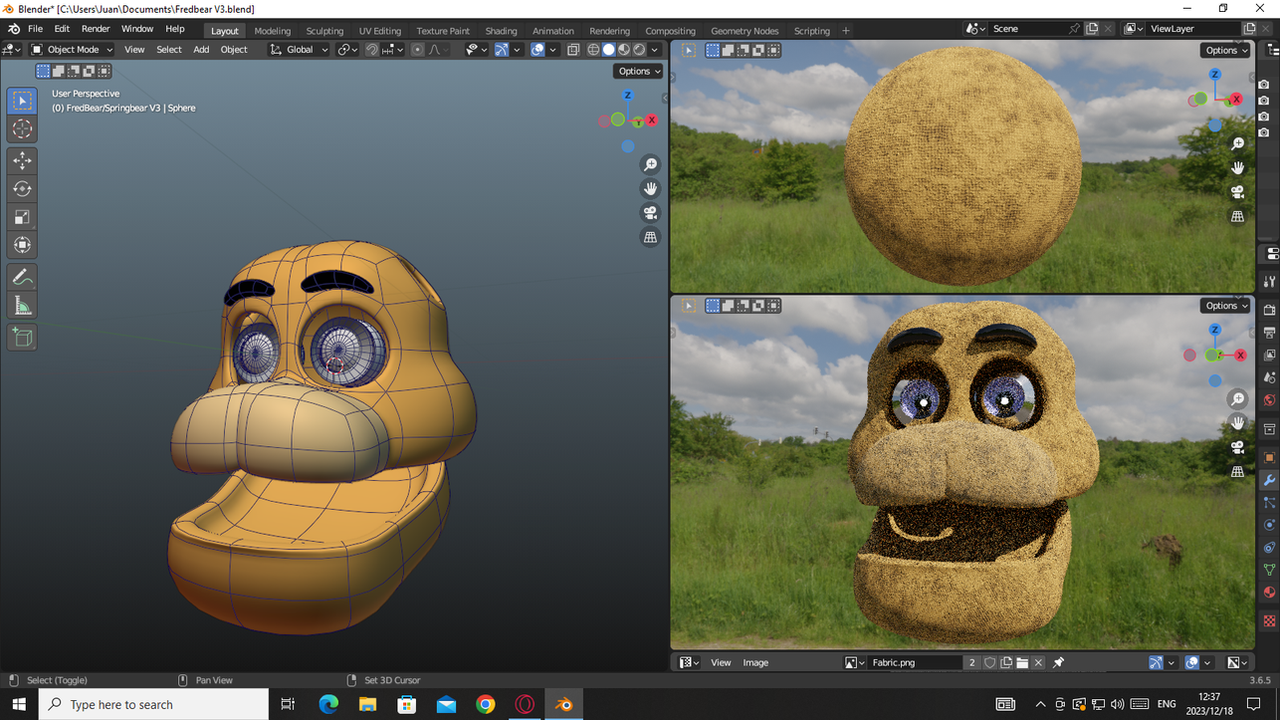Switch to the Geometry Nodes workspace tab
This screenshot has width=1280, height=720.
tap(744, 31)
